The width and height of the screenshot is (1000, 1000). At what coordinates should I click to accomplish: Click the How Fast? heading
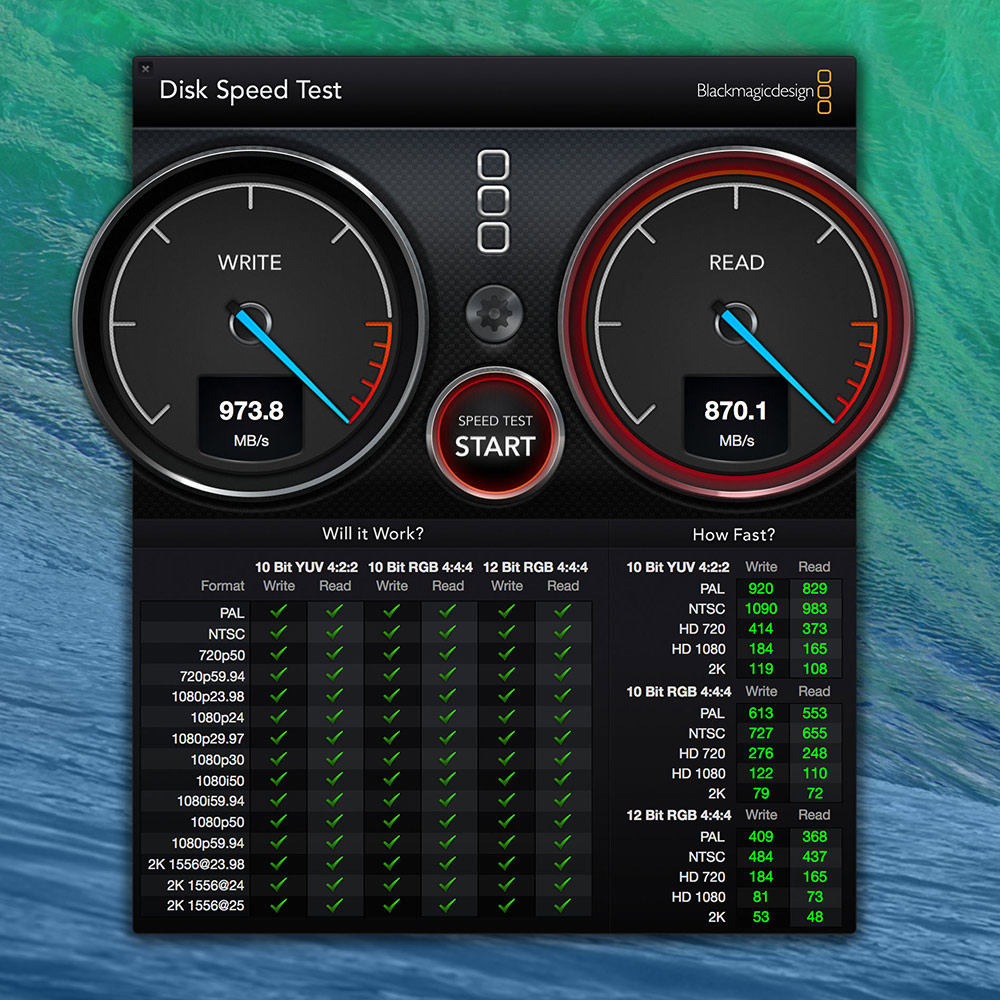(x=733, y=534)
